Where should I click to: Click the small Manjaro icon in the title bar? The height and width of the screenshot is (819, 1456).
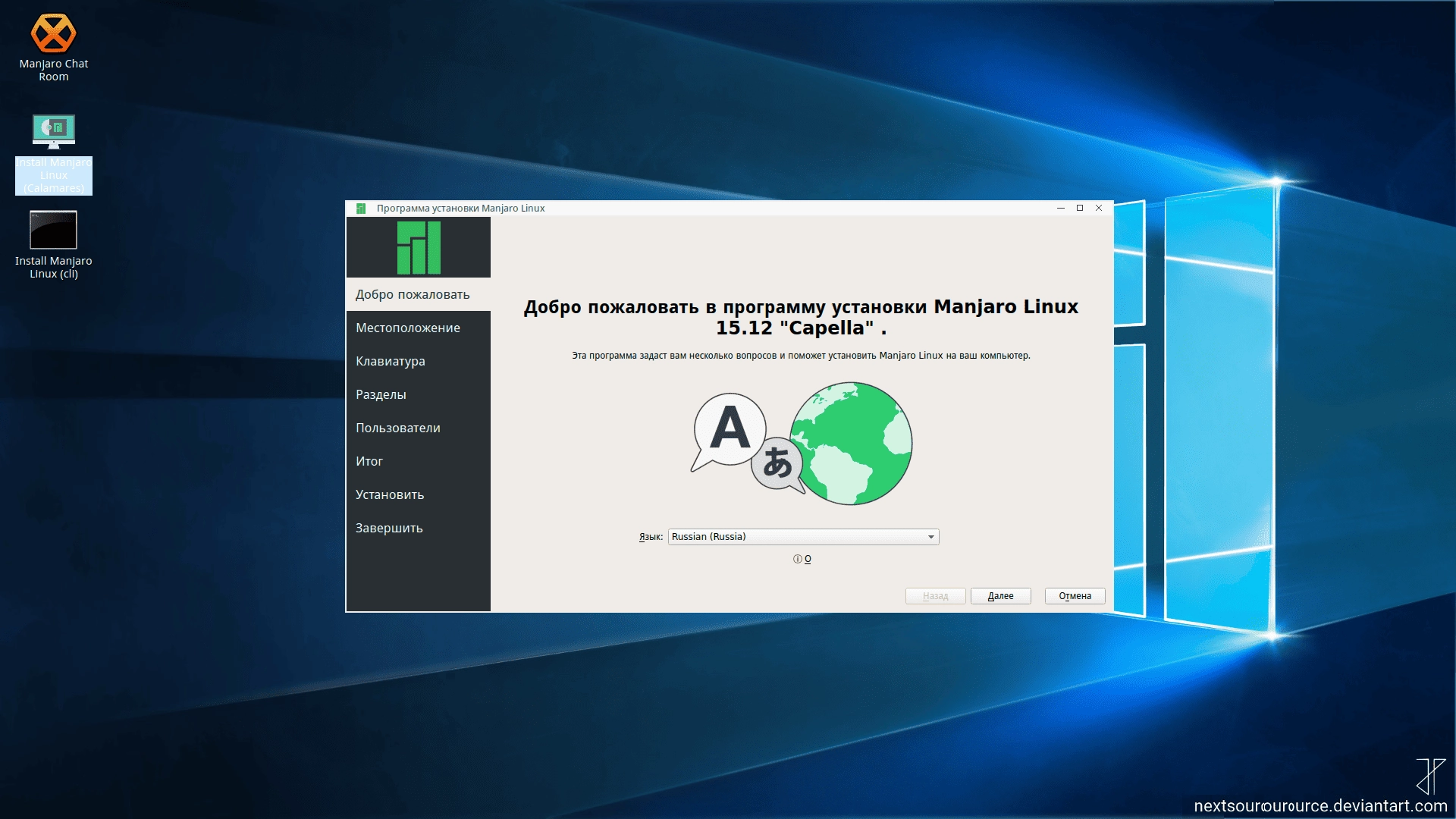pyautogui.click(x=361, y=209)
